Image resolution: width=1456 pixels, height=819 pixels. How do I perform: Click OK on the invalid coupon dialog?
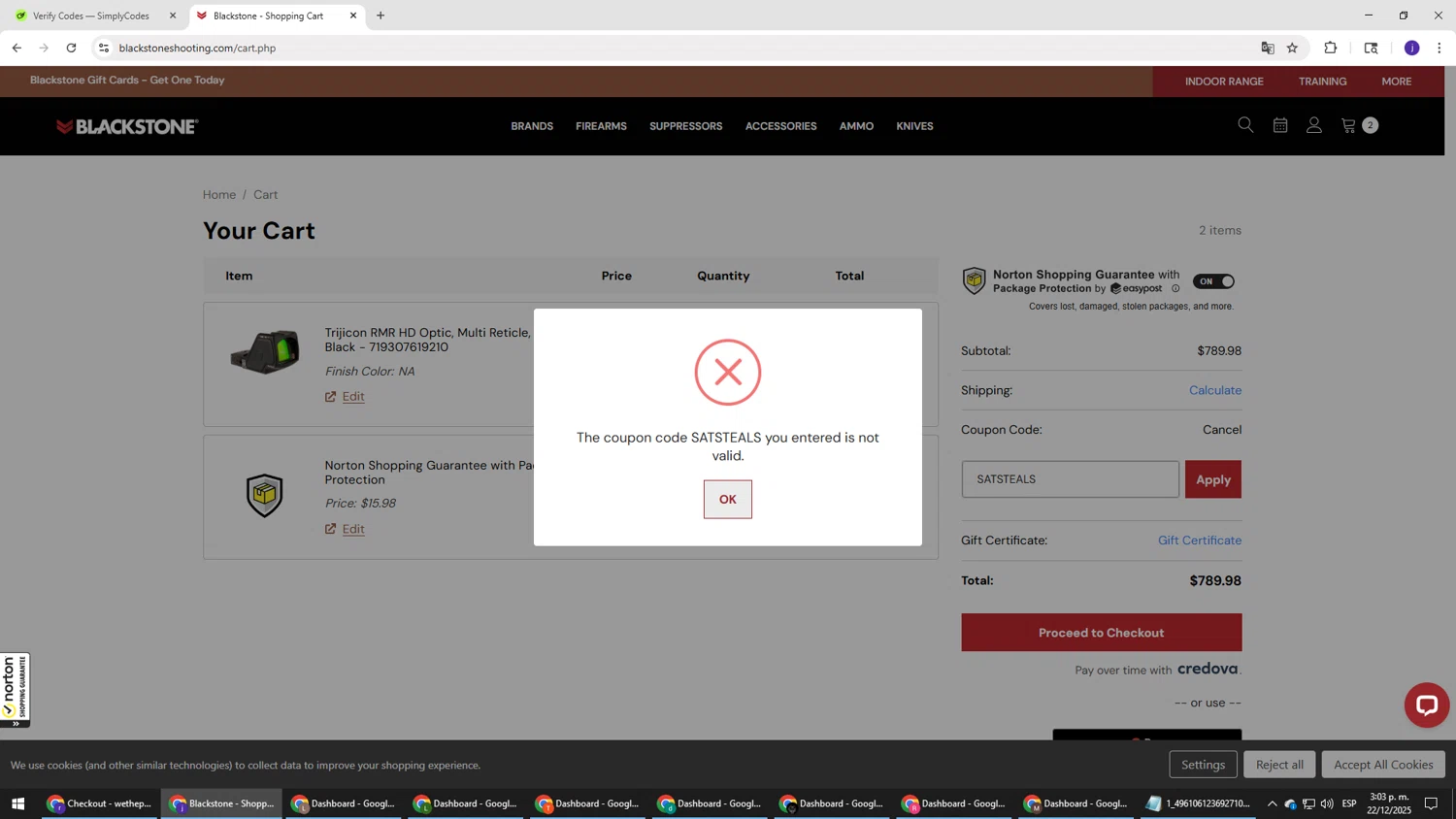[727, 499]
